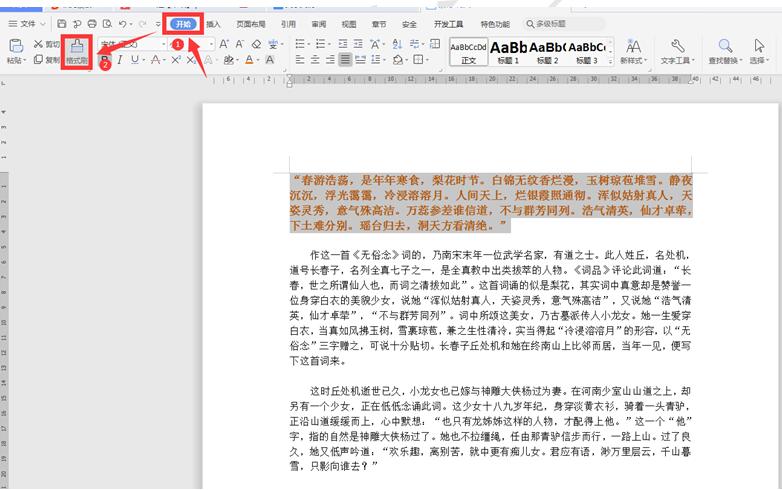Expand the borders dropdown arrow
The image size is (782, 490).
[427, 60]
